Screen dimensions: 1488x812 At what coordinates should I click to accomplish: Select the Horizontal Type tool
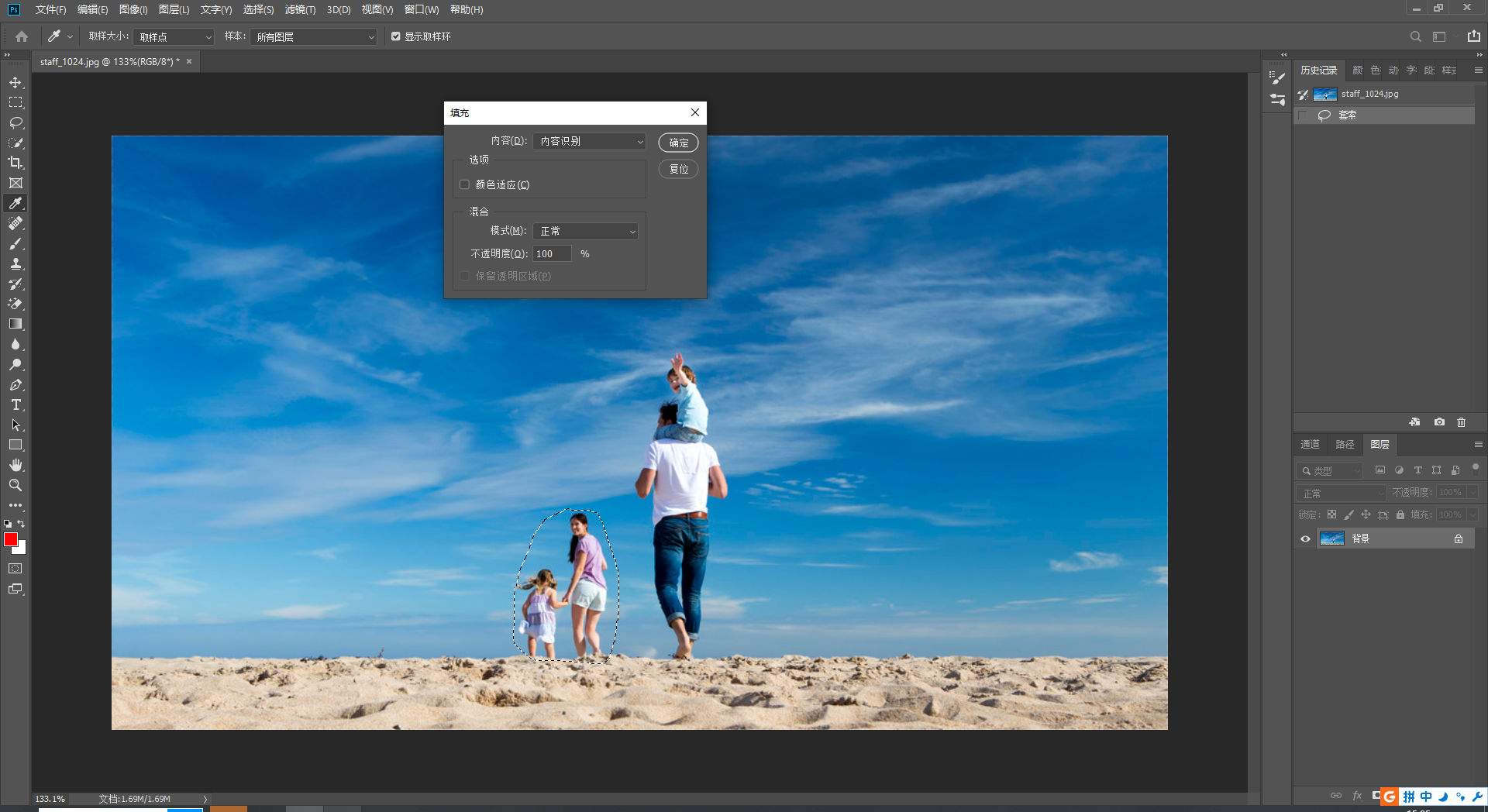[x=15, y=404]
